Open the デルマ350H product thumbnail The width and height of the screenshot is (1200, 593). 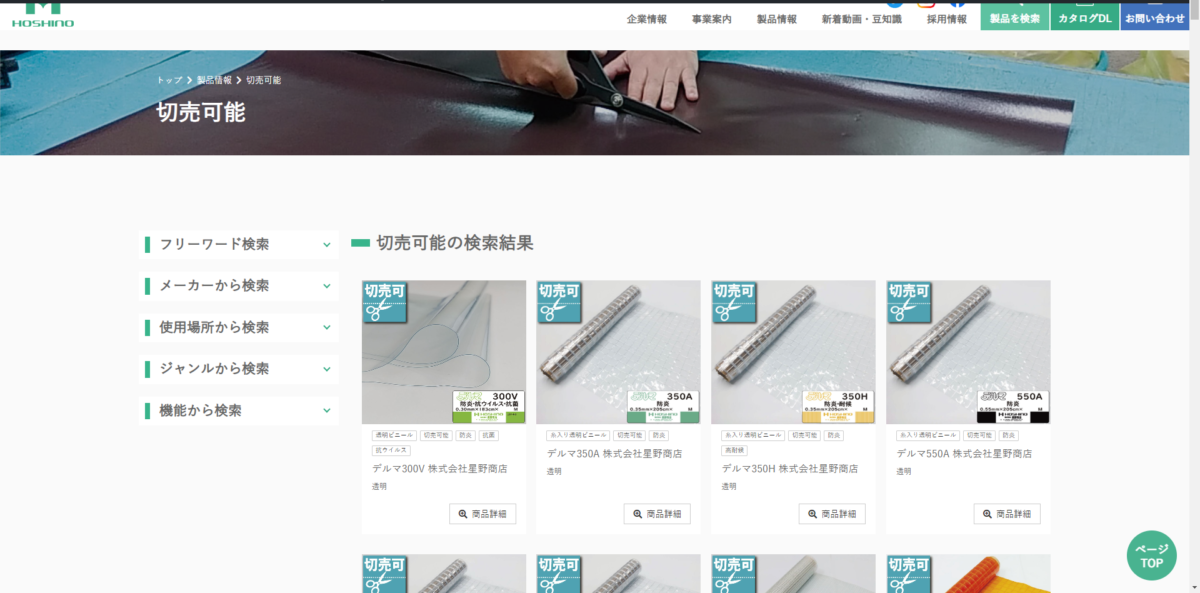794,352
